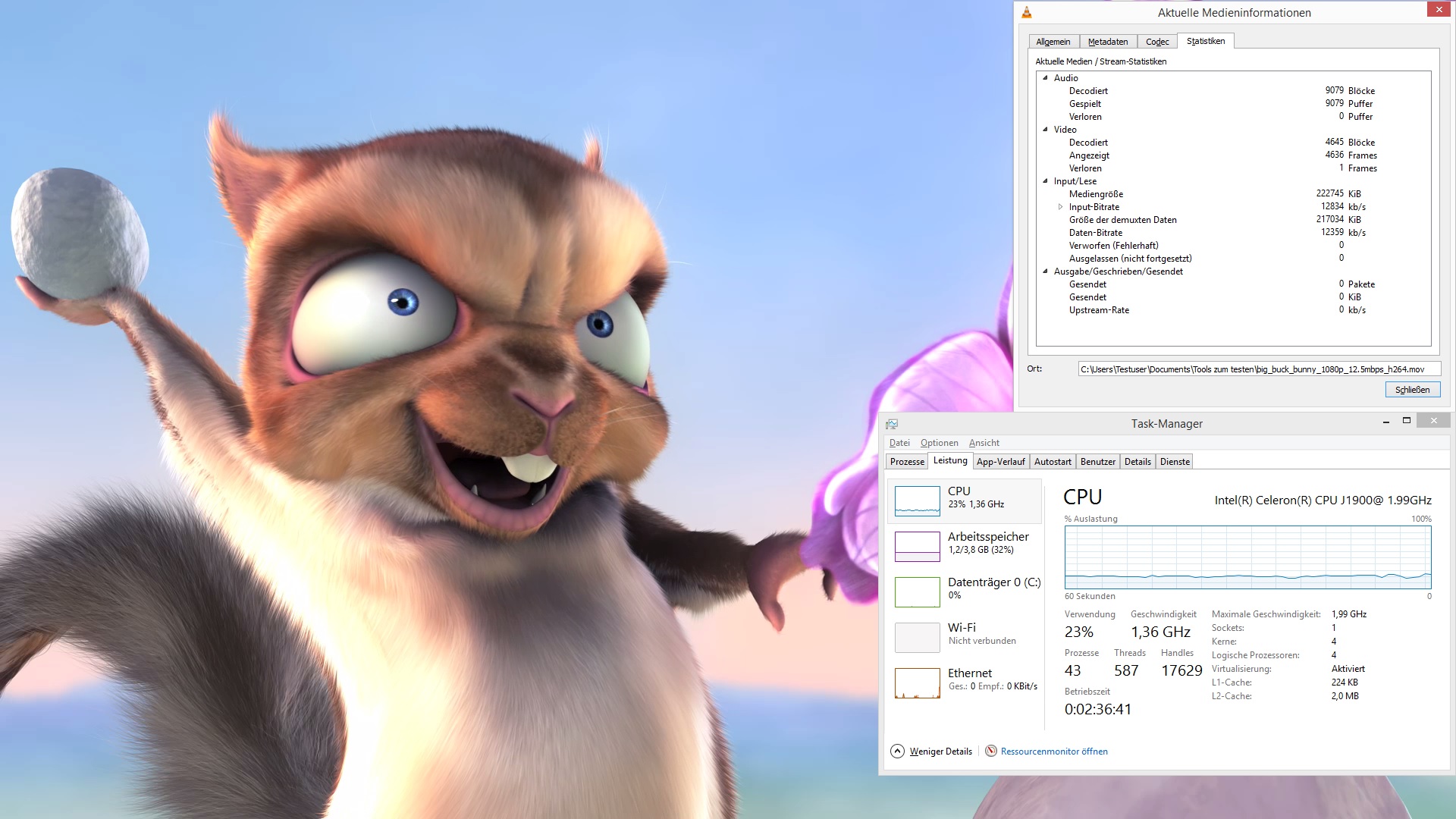Screen dimensions: 1456x819
Task: Open the Prozesse tab in Task-Manager
Action: [x=907, y=462]
